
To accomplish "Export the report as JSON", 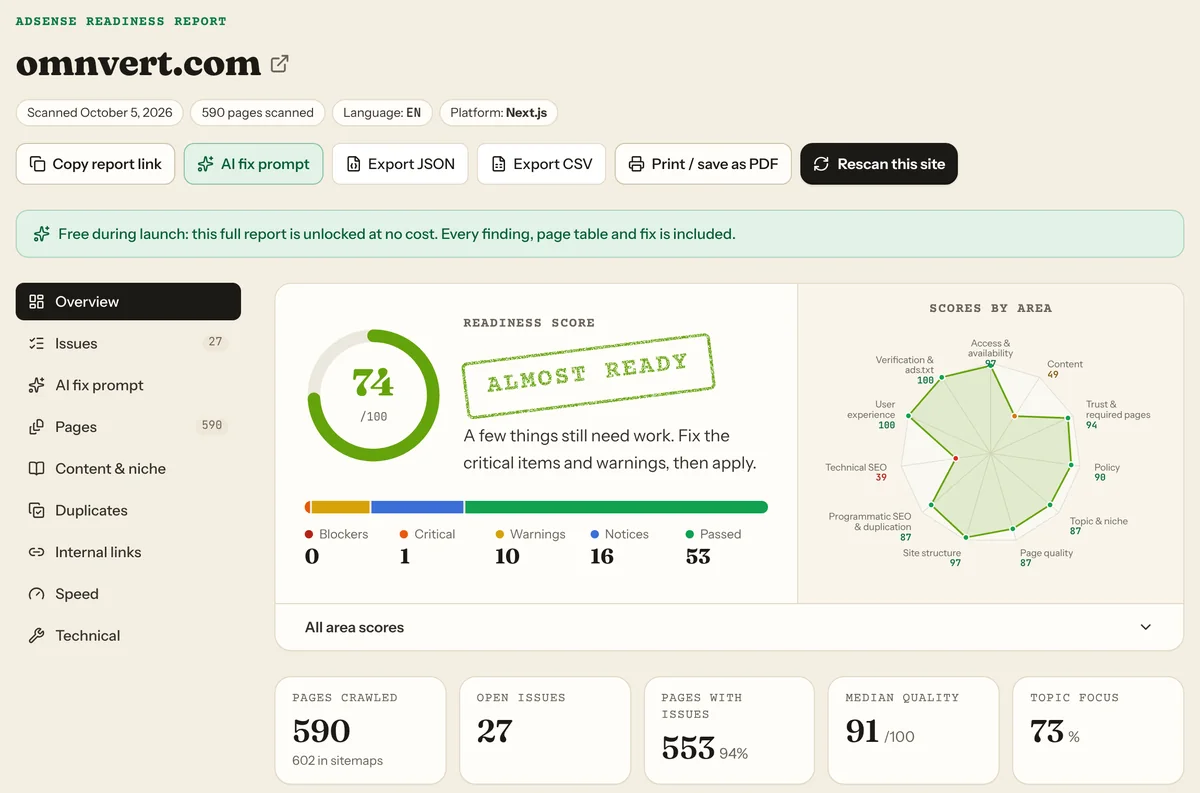I will [x=400, y=164].
